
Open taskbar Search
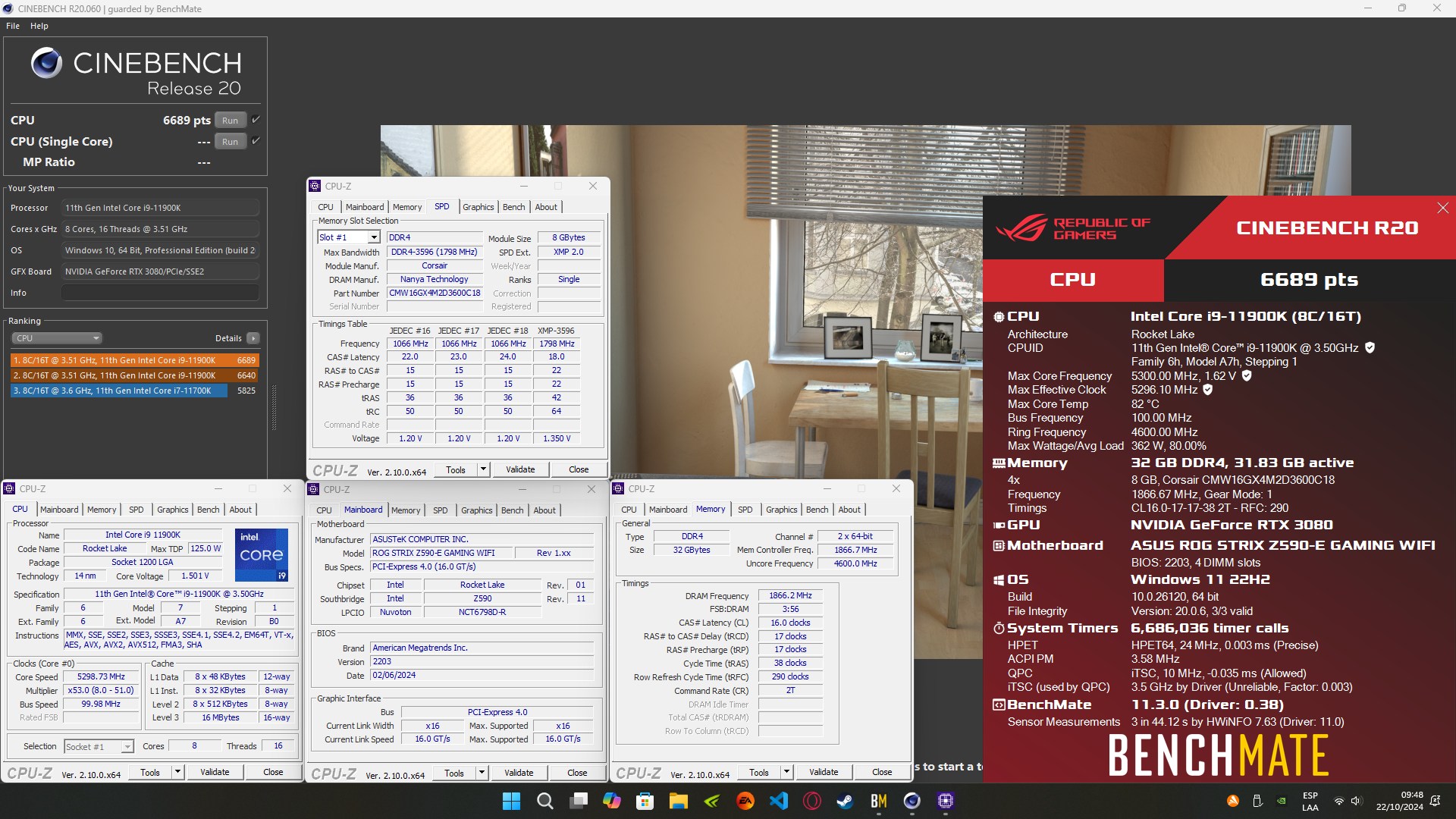(x=544, y=801)
